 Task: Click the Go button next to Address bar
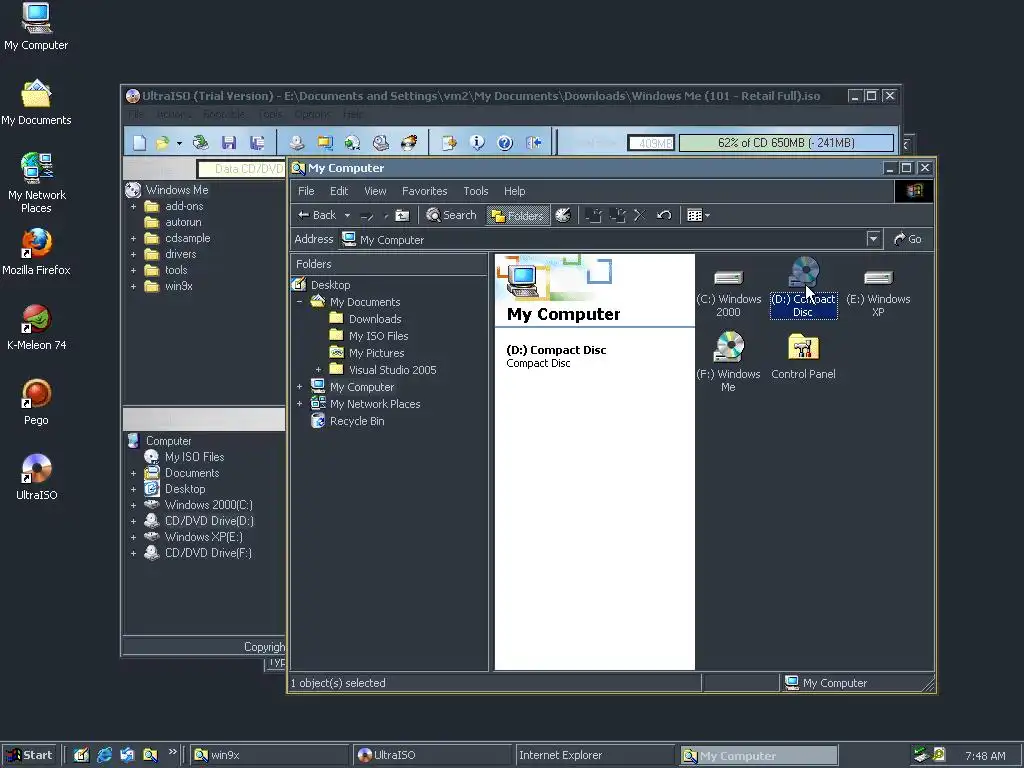[908, 239]
